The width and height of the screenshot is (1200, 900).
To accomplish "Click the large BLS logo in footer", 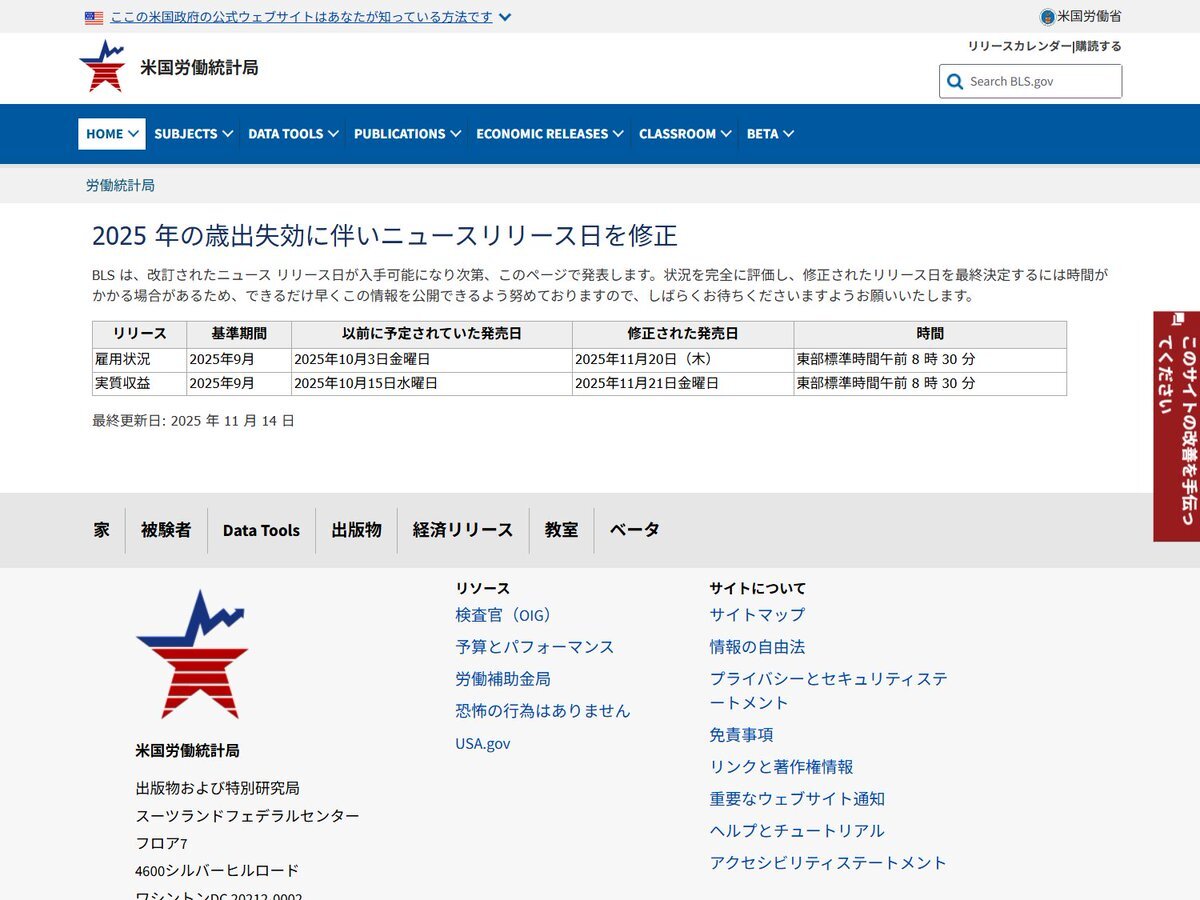I will (192, 654).
